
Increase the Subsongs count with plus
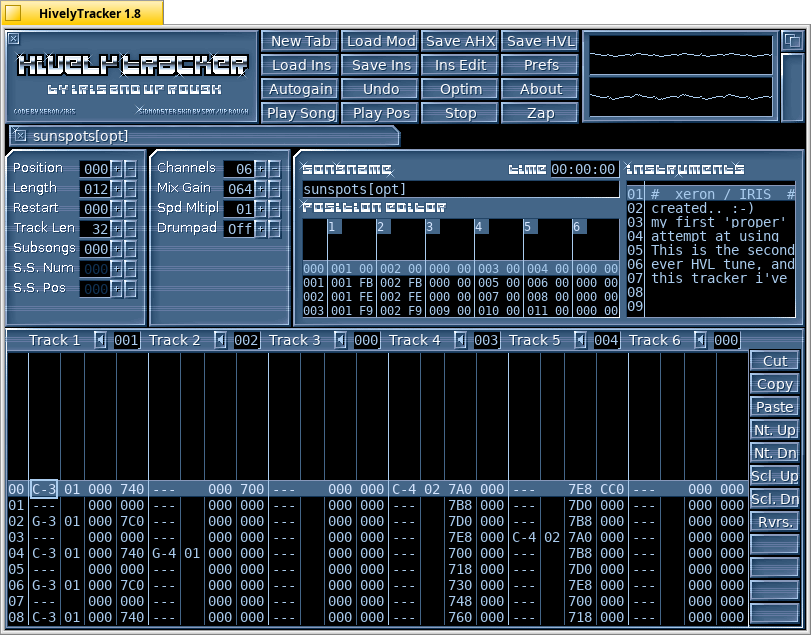(116, 249)
